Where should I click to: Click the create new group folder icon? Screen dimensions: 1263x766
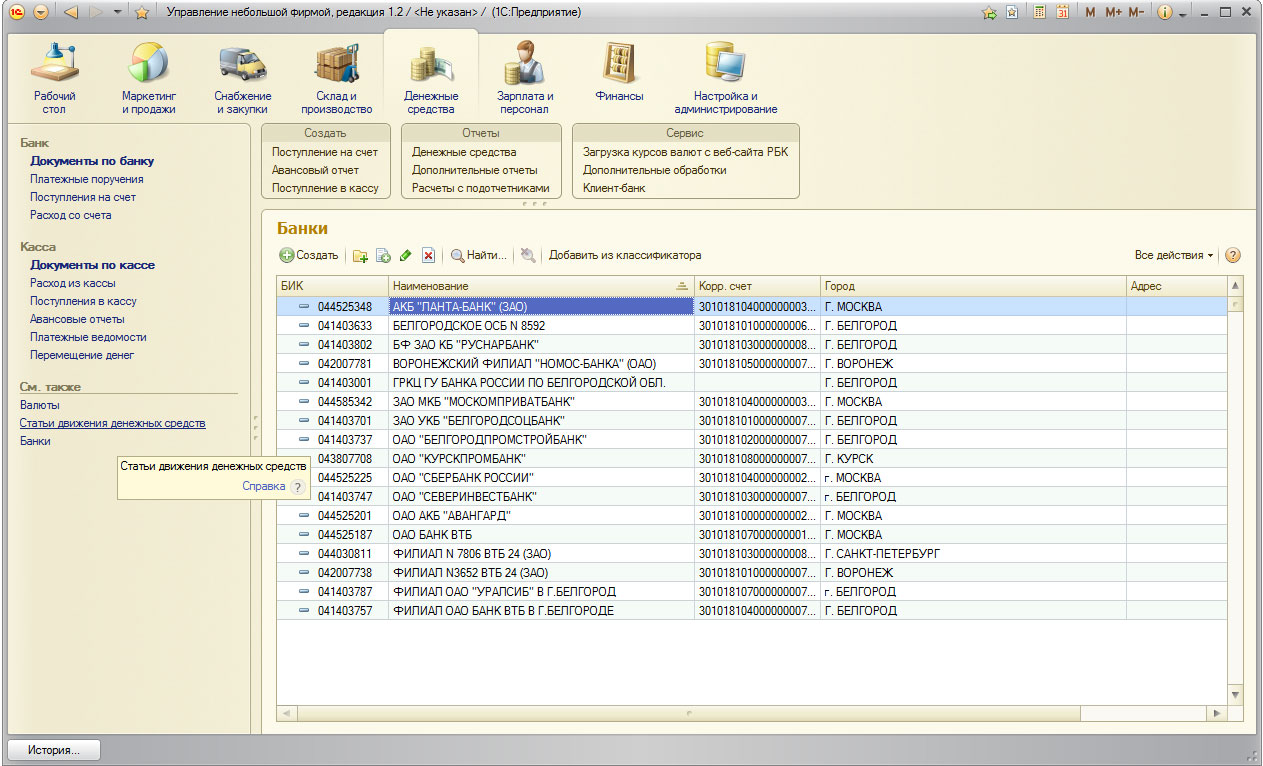(x=360, y=256)
